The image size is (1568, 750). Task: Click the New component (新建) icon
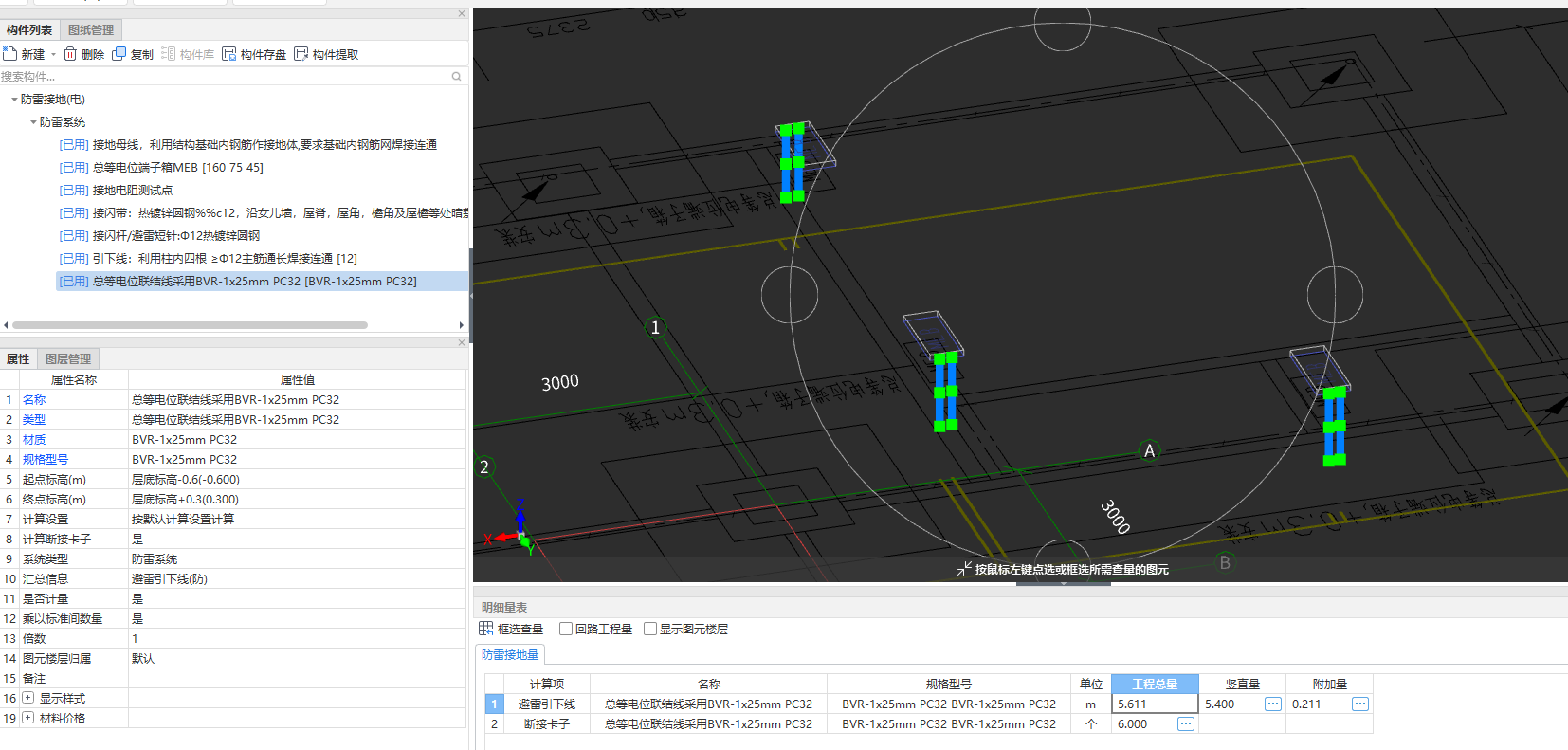(10, 54)
